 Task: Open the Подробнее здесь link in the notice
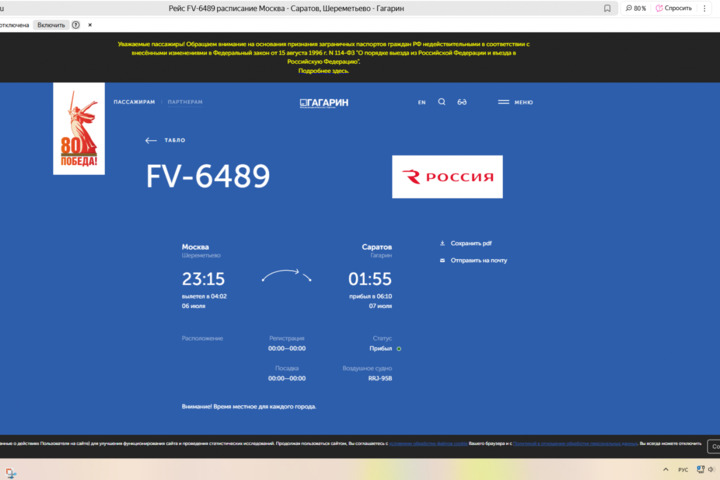tap(323, 71)
